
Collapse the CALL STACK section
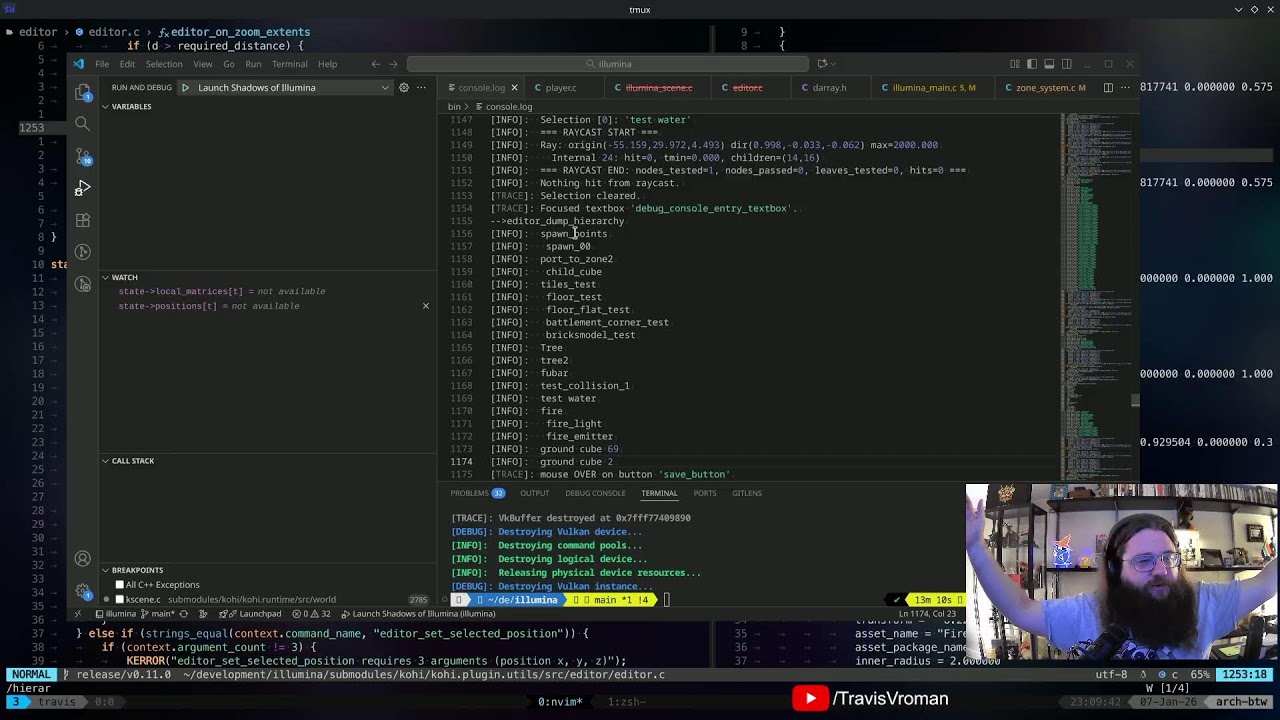tap(132, 461)
